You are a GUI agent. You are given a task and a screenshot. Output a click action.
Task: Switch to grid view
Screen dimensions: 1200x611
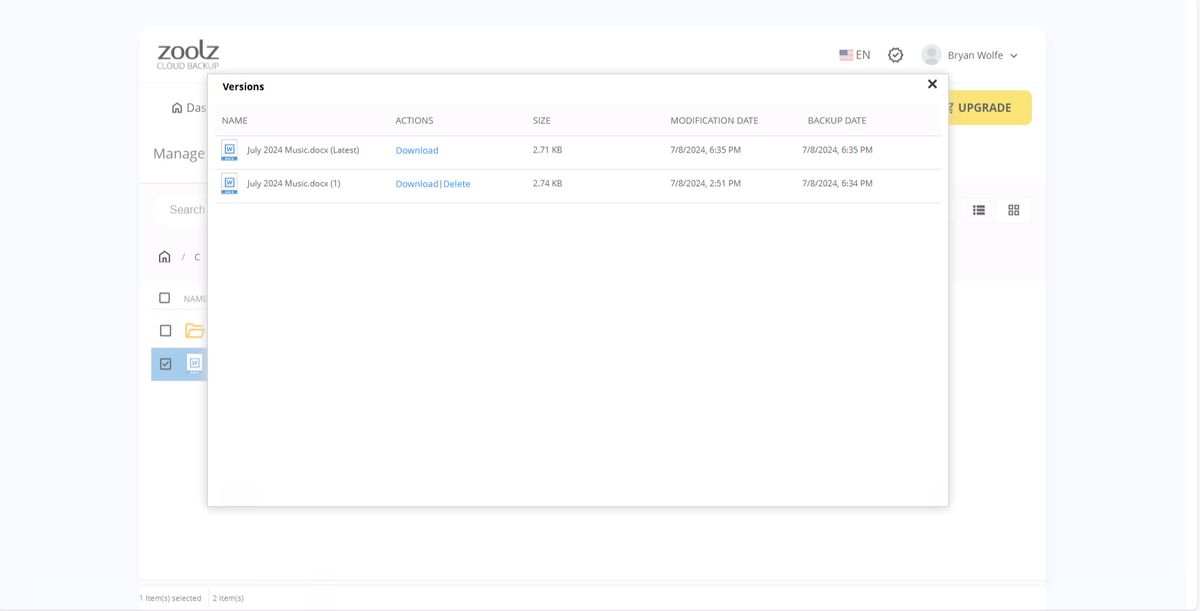click(1013, 209)
